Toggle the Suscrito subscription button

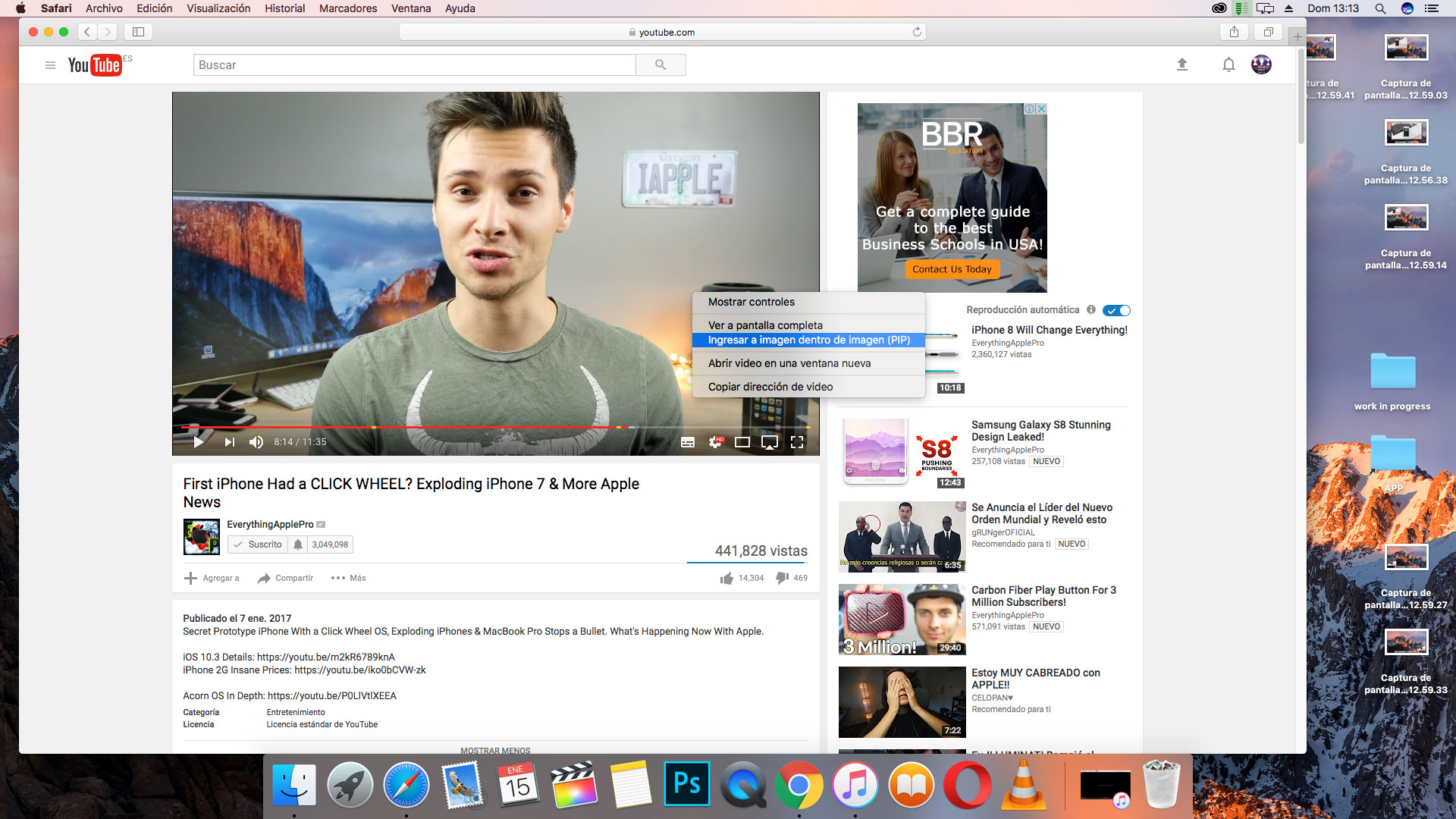coord(258,544)
